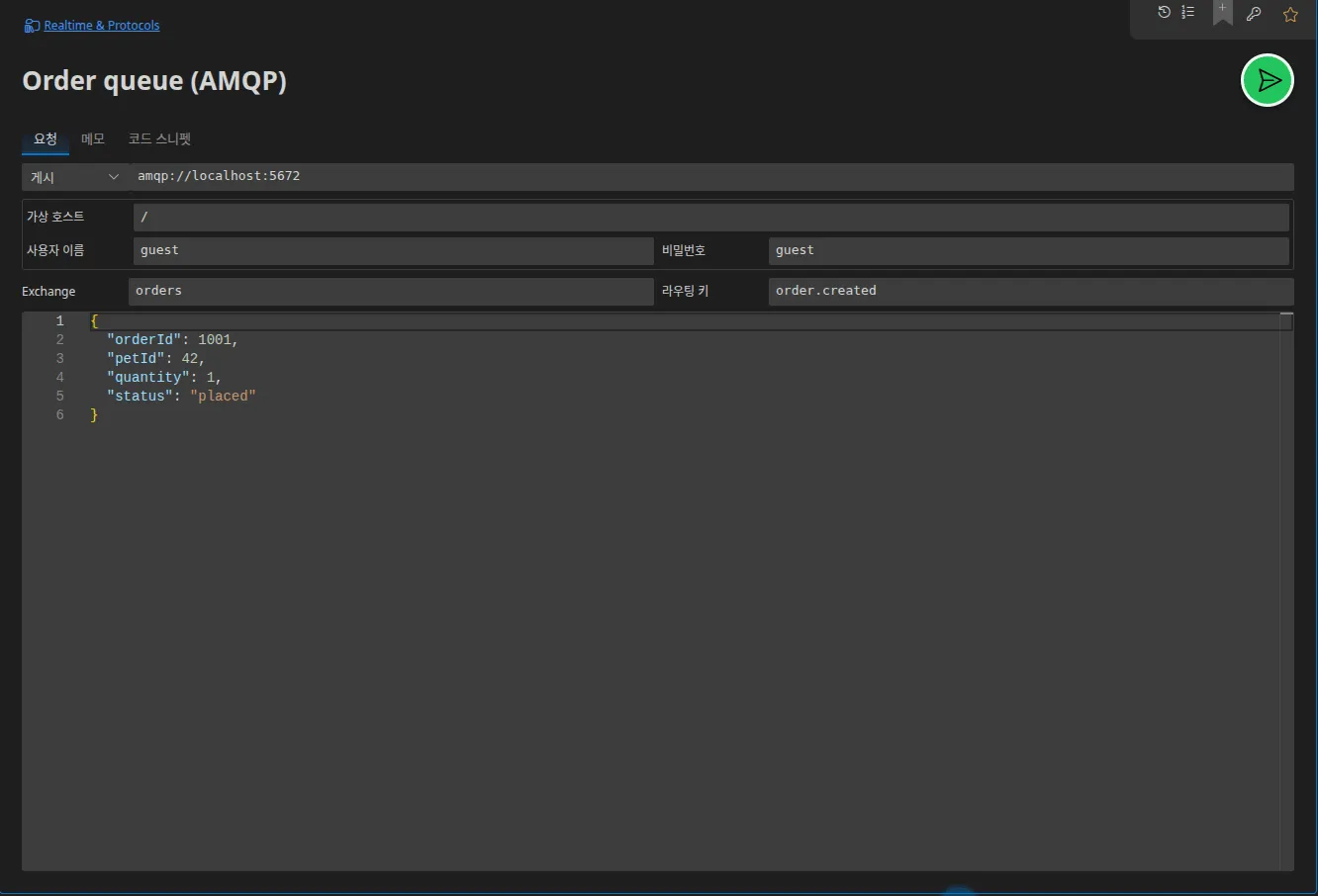
Task: Click the closing brace on line 6
Action: coord(94,415)
